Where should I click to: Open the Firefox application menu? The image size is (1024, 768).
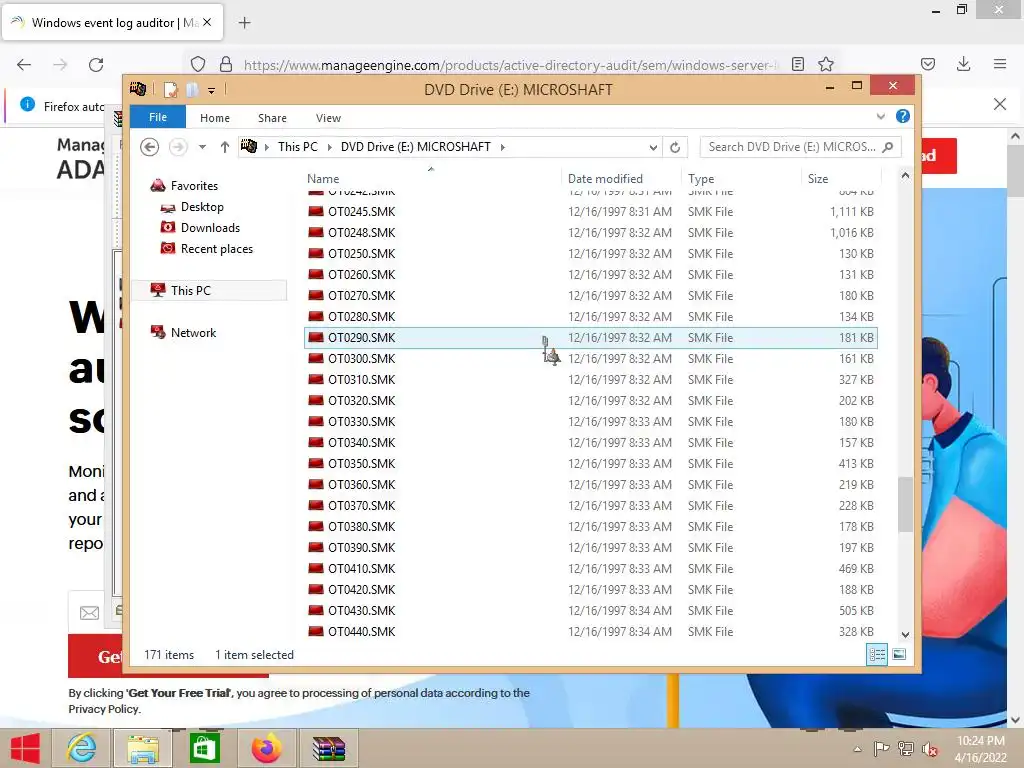(1000, 64)
